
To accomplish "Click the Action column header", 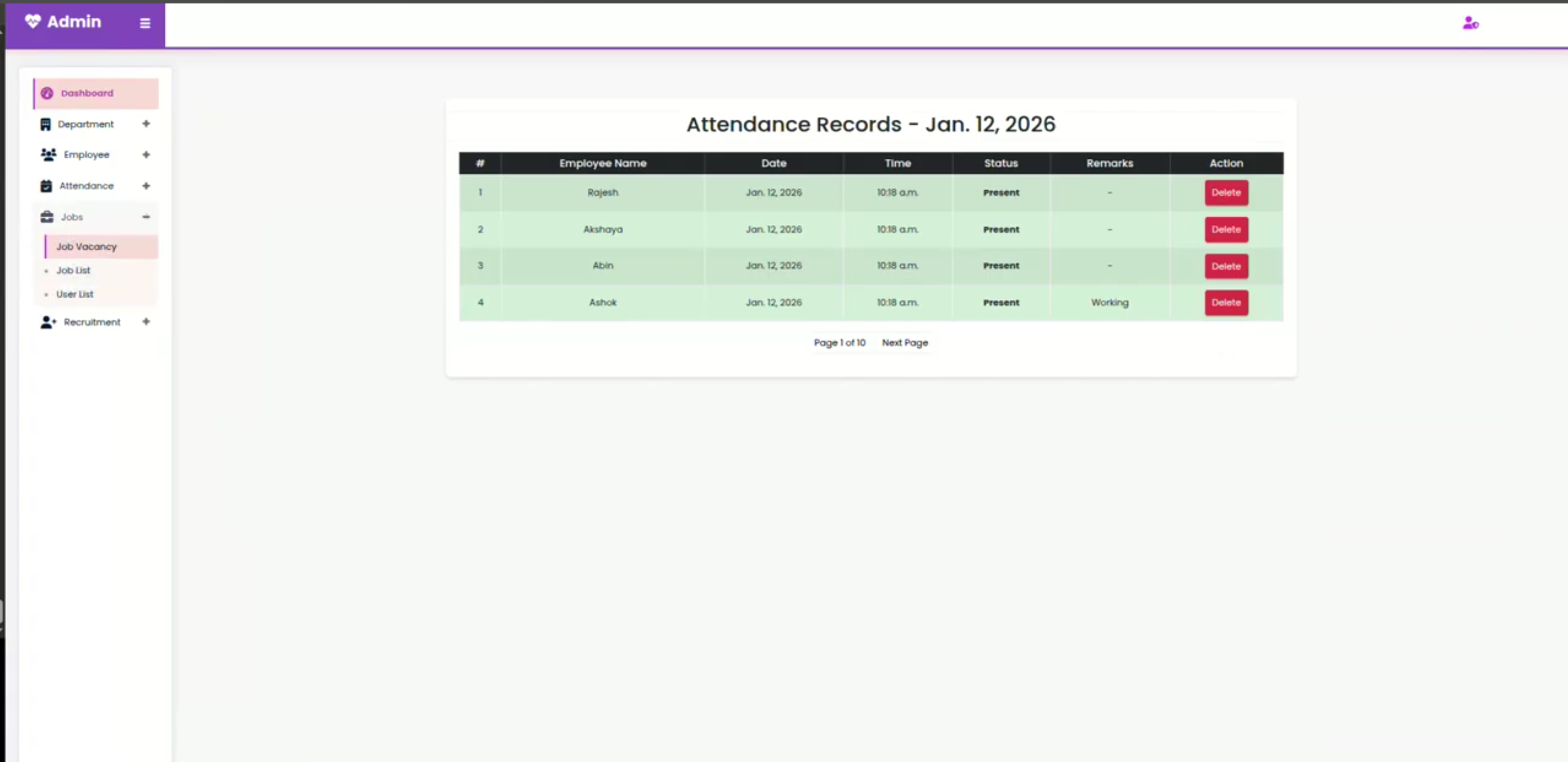I will (1226, 163).
